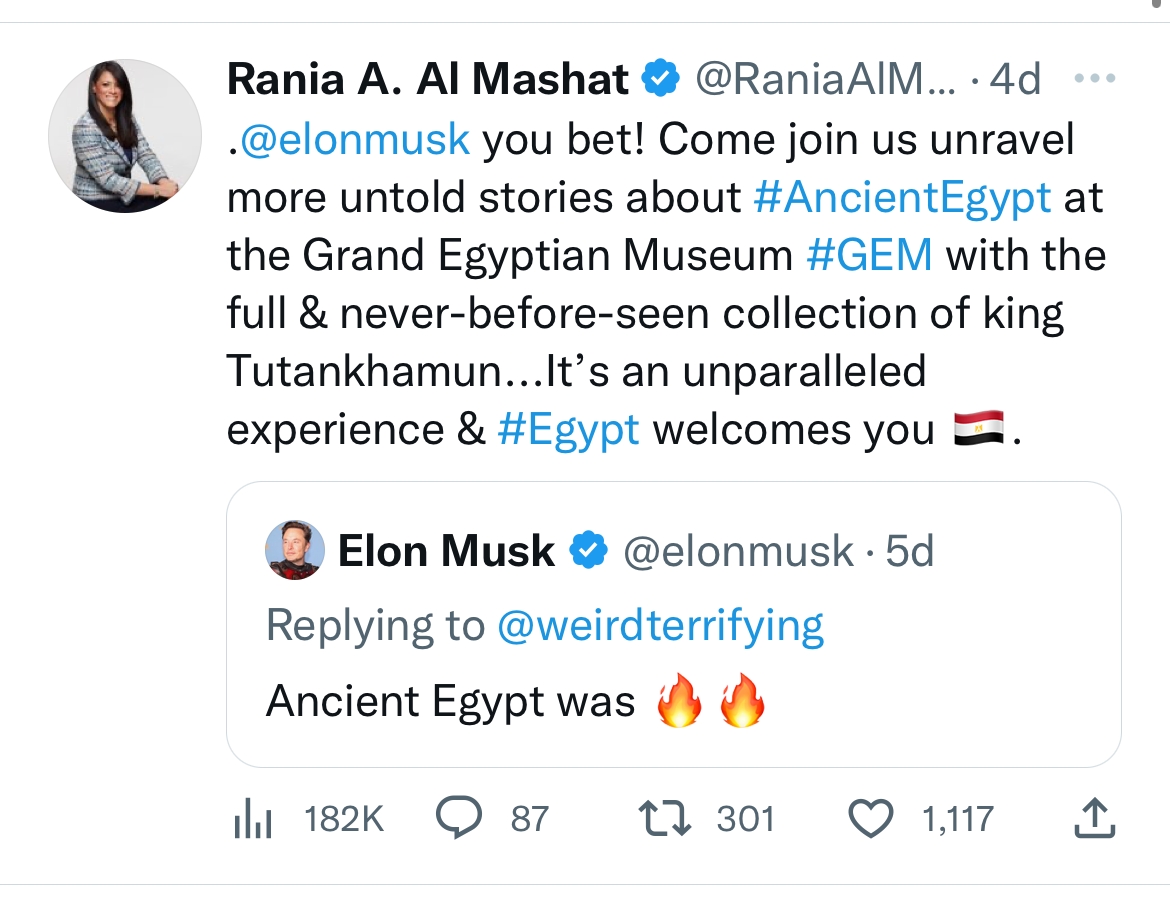Viewport: 1170px width, 900px height.
Task: Click the 5d timestamp in quoted tweet
Action: [909, 551]
